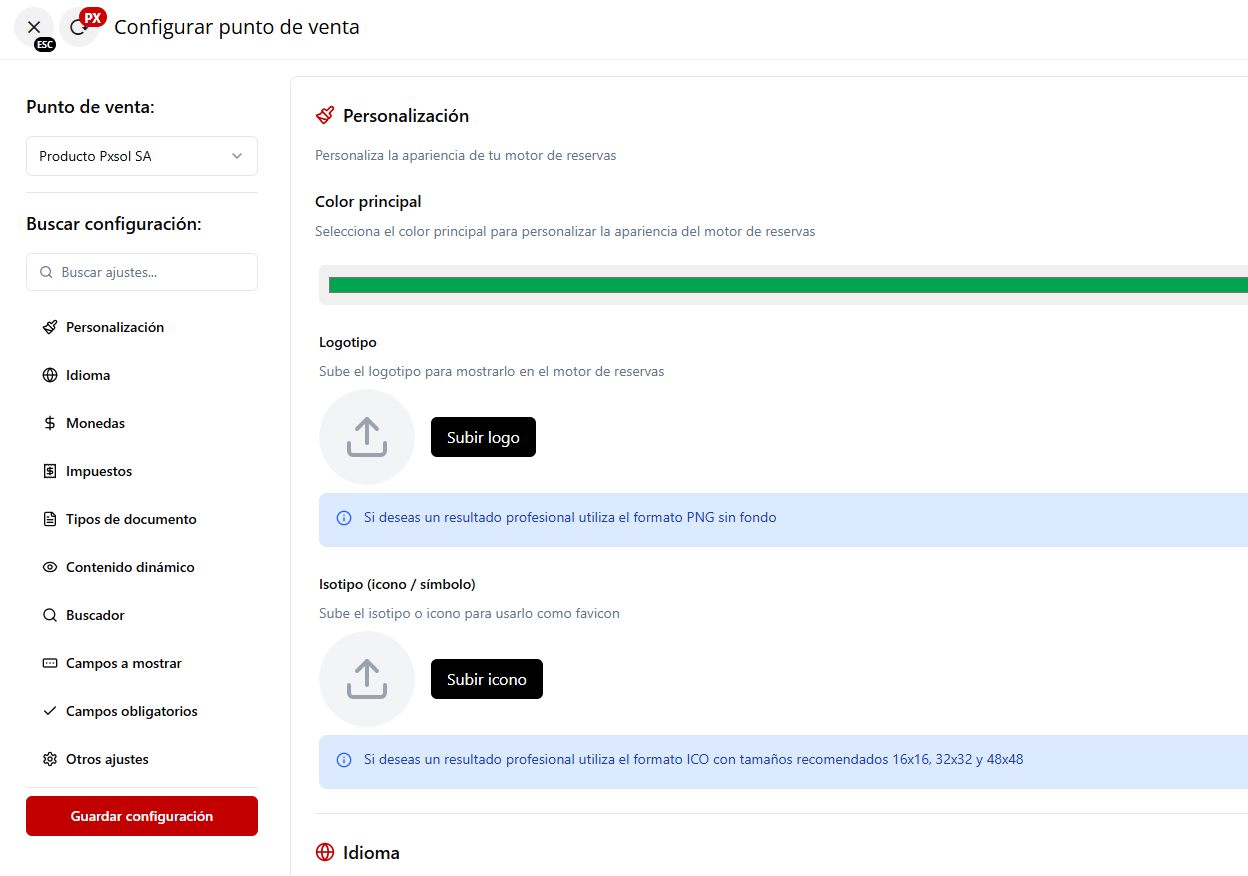Open Campos obligatorios section
The height and width of the screenshot is (876, 1248).
(x=132, y=711)
